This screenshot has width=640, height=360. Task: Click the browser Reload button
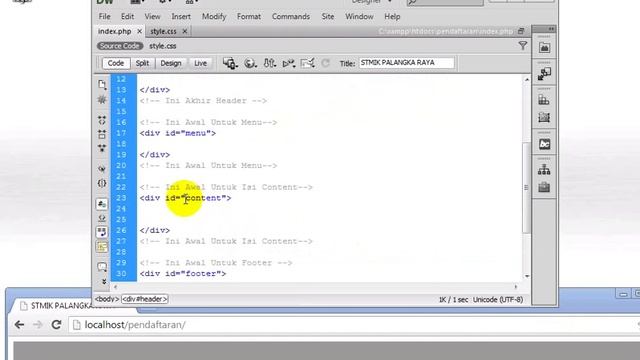(x=56, y=325)
